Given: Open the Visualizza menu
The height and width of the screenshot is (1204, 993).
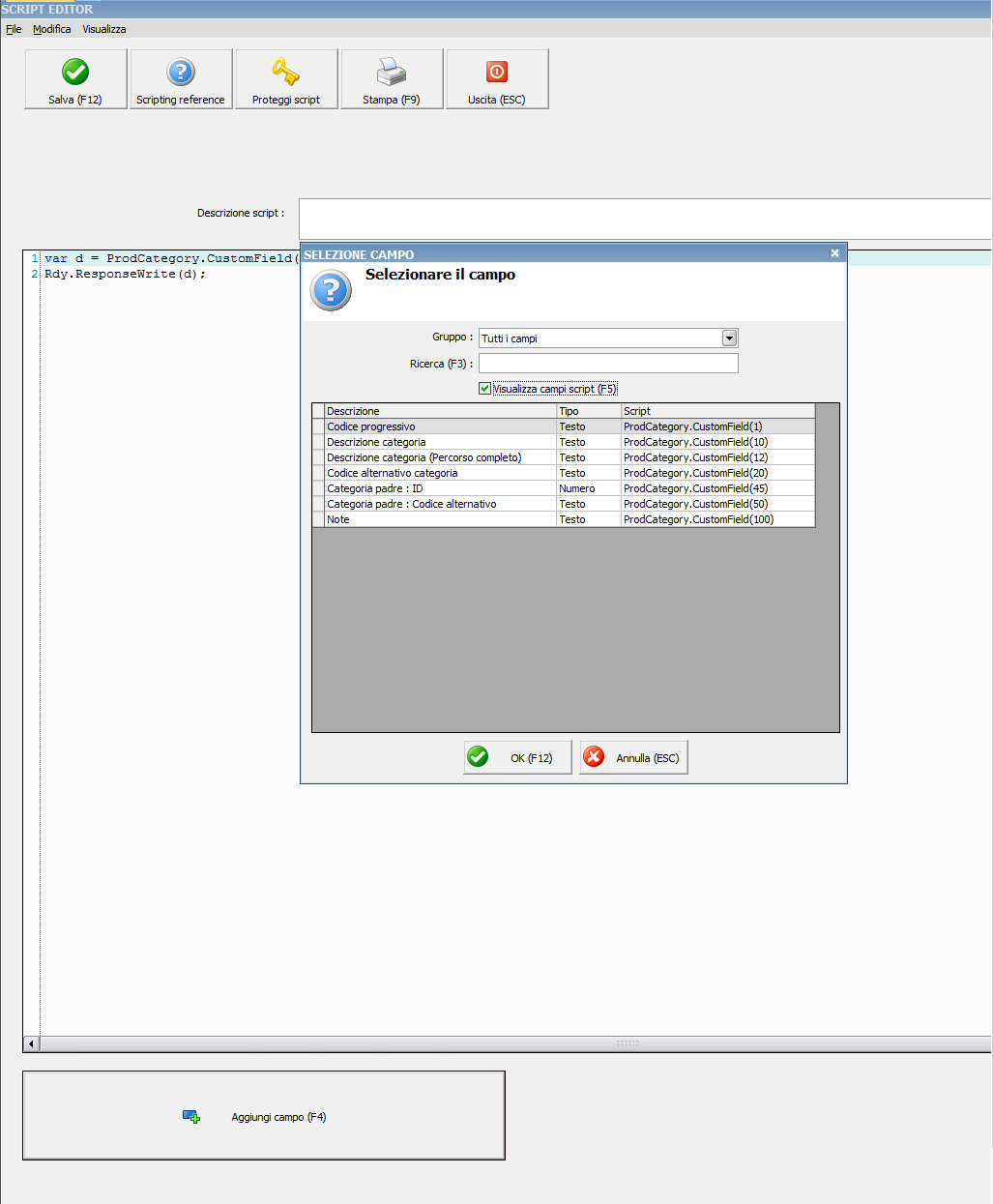Looking at the screenshot, I should [x=104, y=29].
